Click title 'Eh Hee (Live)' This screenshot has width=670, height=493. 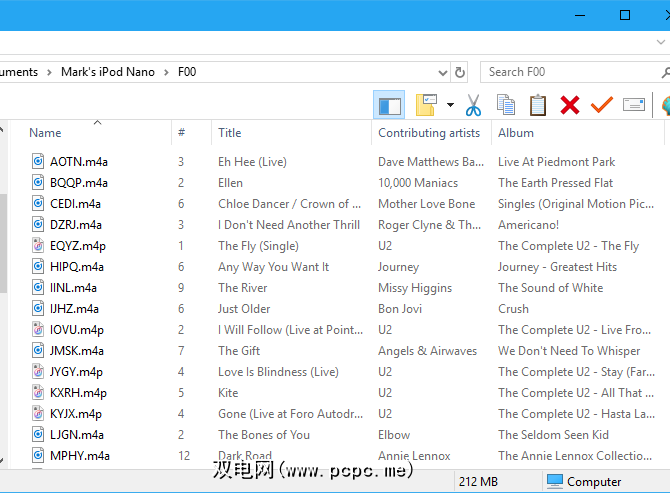coord(252,162)
